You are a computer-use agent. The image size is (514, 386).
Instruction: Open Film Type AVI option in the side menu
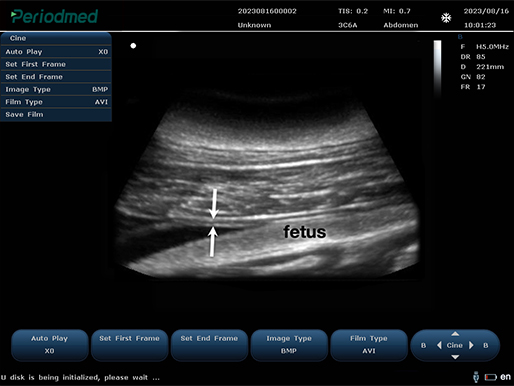coord(56,102)
